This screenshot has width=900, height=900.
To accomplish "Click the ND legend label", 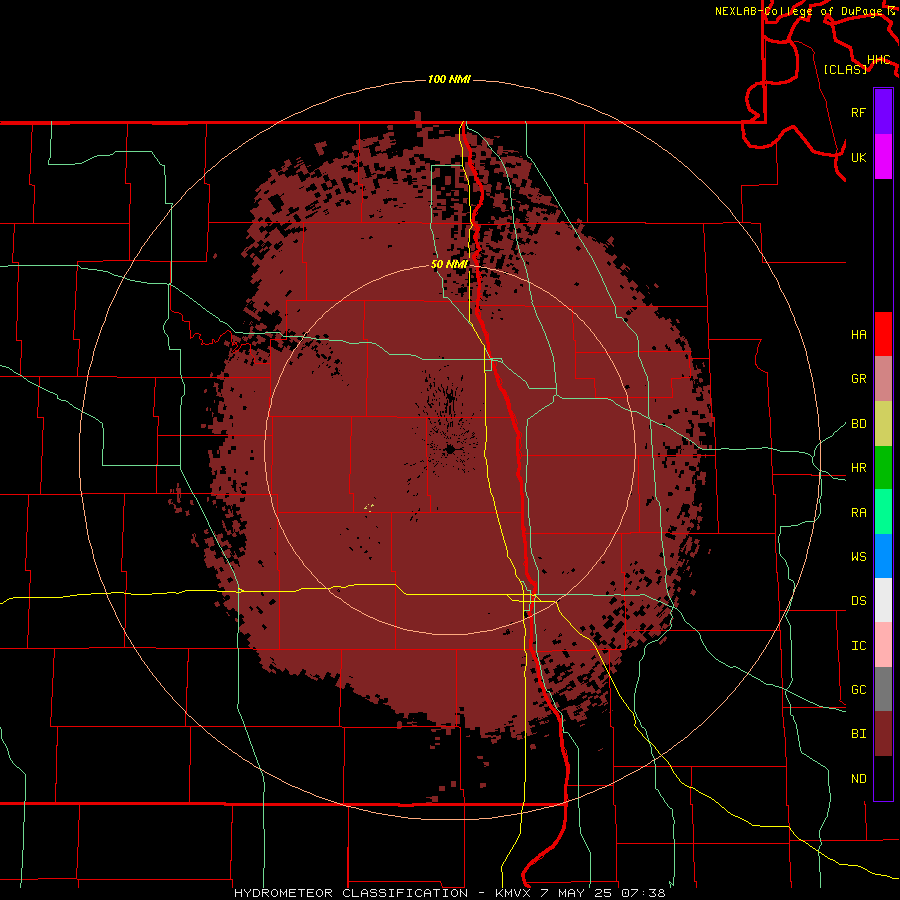I will (x=858, y=778).
